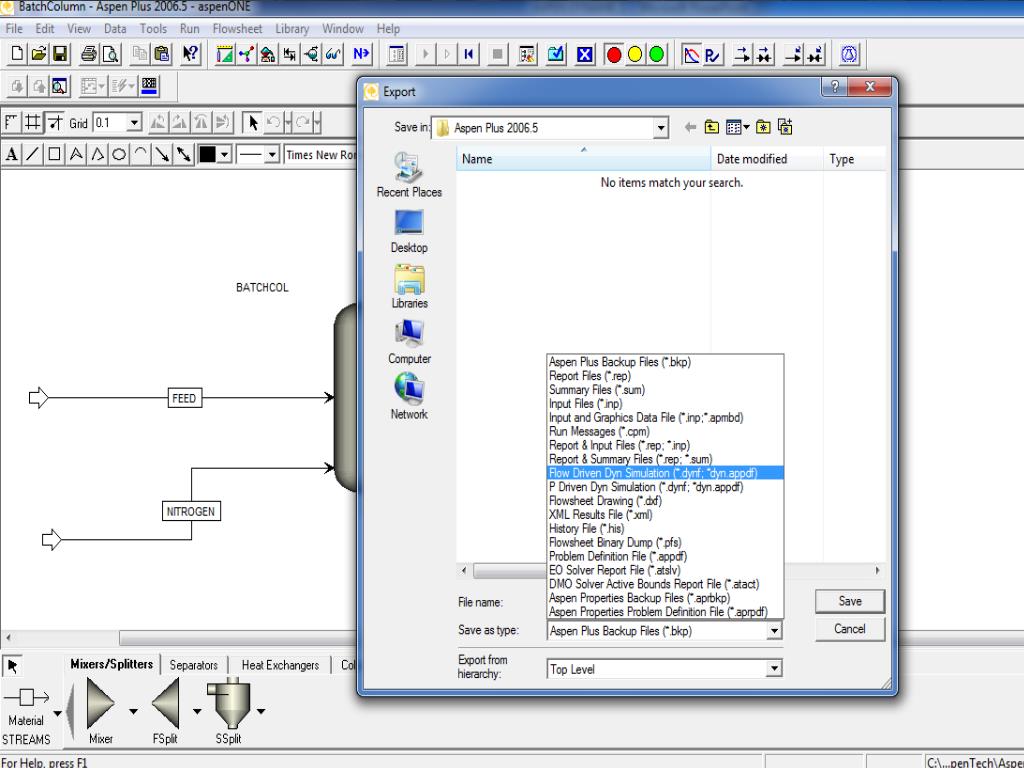The width and height of the screenshot is (1024, 768).
Task: Click the Pv checkmark icon
Action: click(712, 54)
